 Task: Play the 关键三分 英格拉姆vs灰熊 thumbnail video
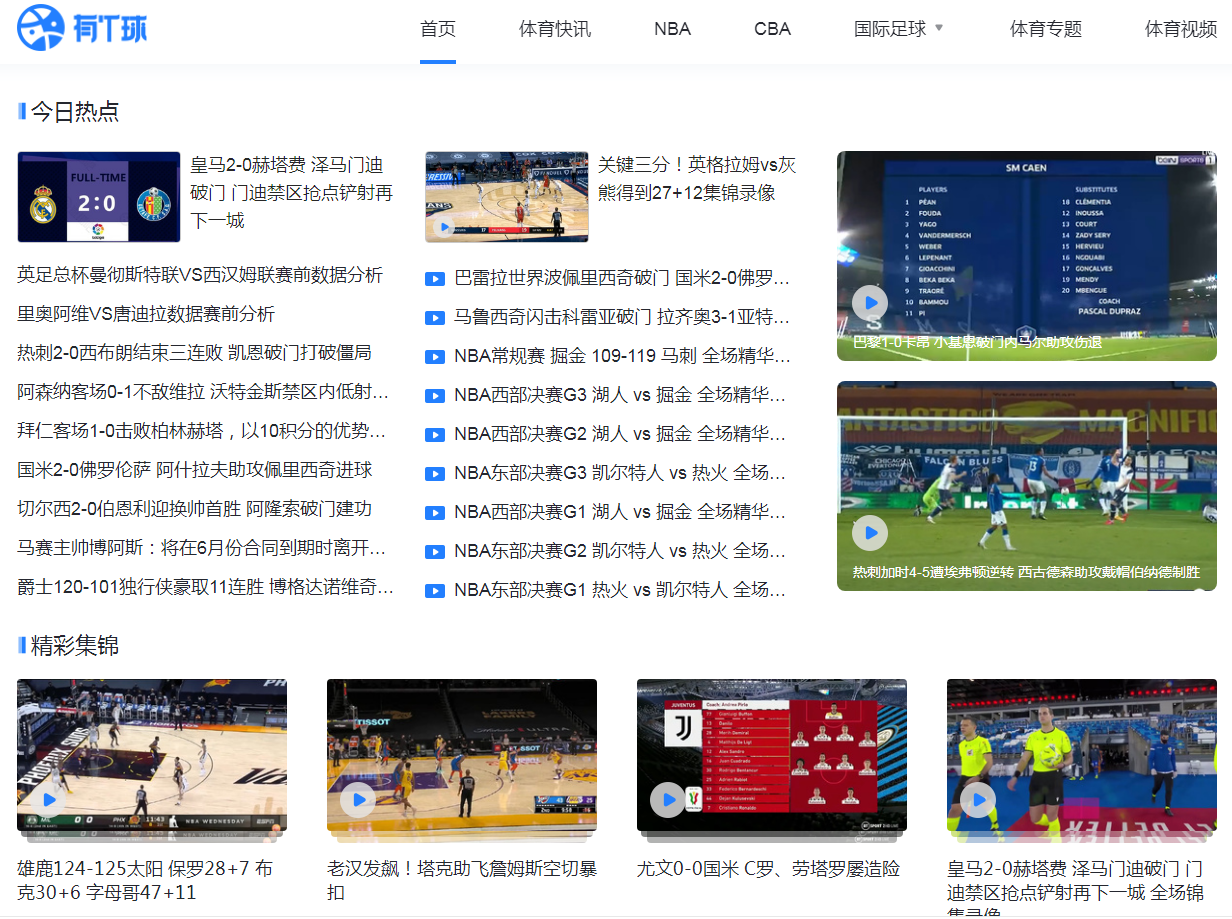tap(445, 228)
